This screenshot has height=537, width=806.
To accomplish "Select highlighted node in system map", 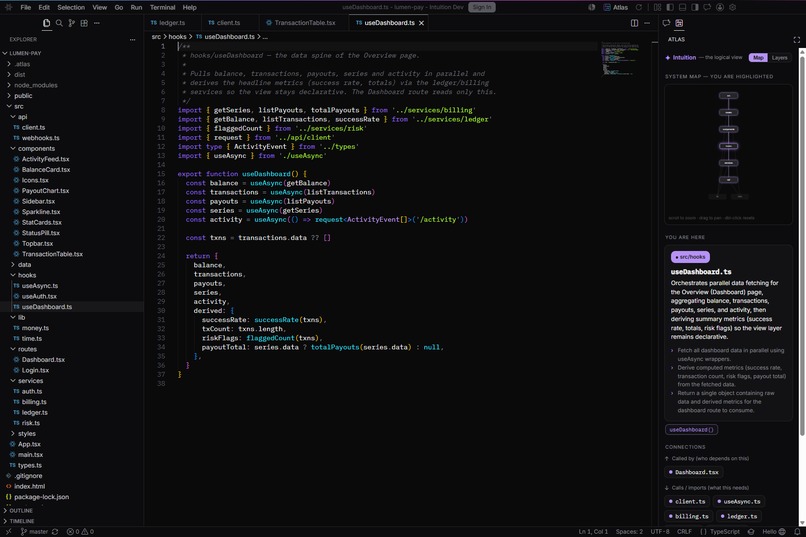I will (x=728, y=146).
